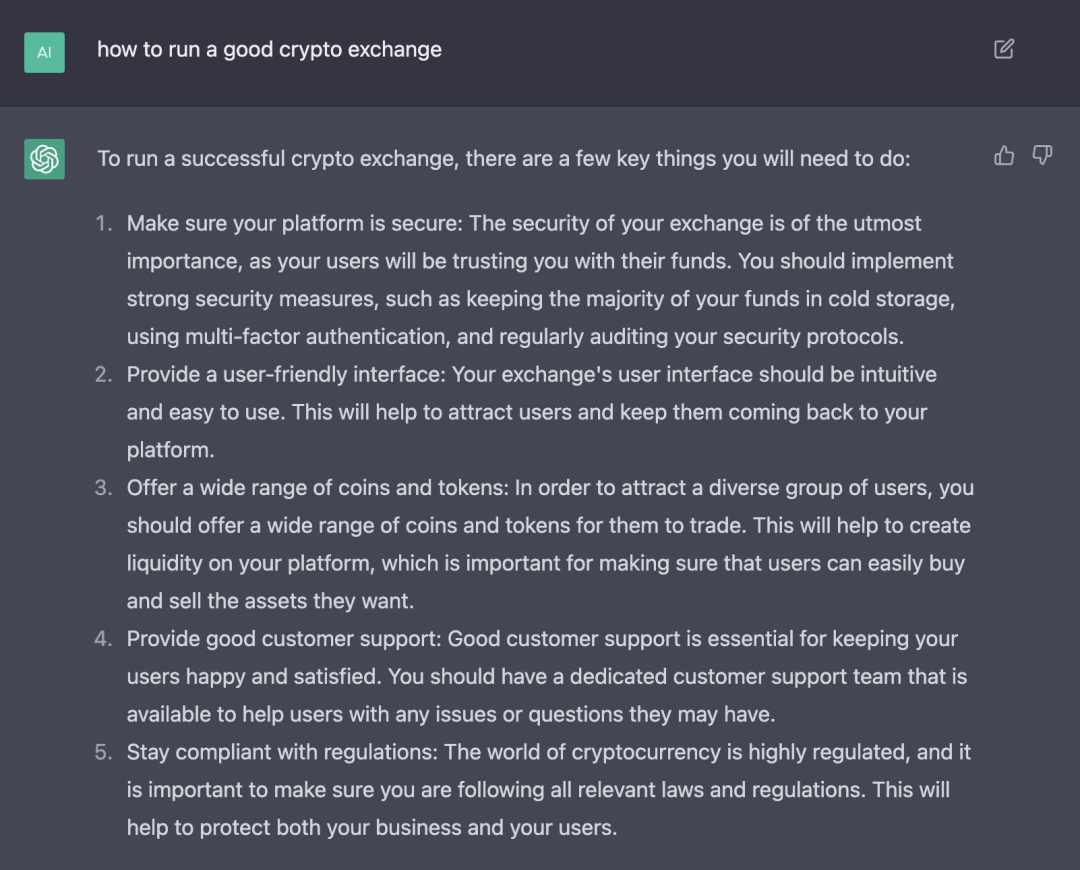Click the edit message pencil icon
Screen dimensions: 1080x870
tap(1004, 49)
